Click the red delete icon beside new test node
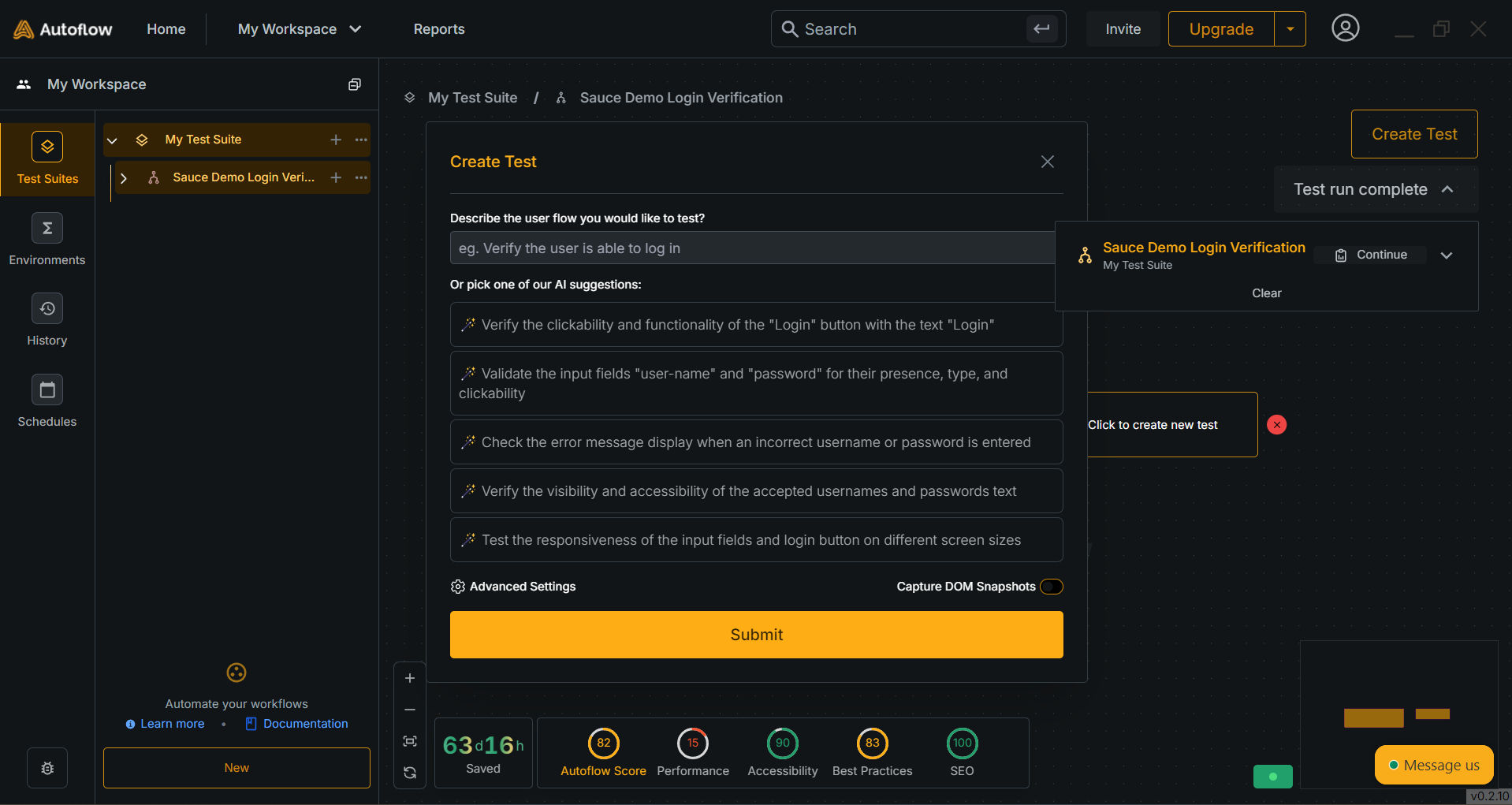Image resolution: width=1512 pixels, height=805 pixels. coord(1276,425)
